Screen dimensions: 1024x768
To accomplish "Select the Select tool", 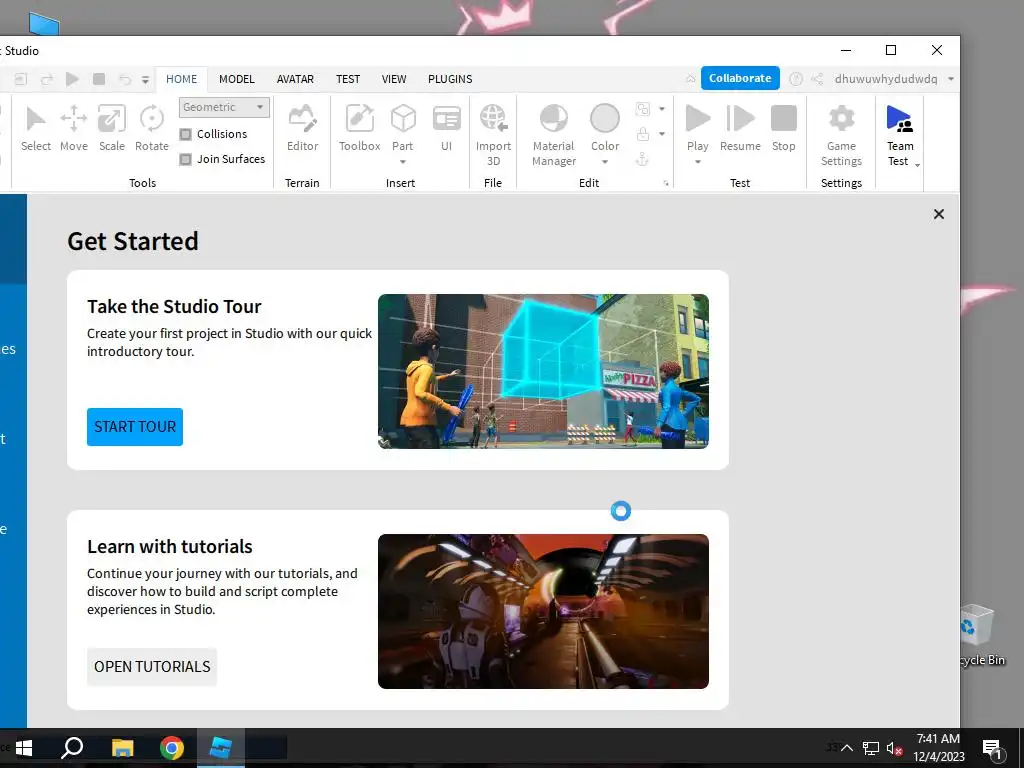I will 35,129.
